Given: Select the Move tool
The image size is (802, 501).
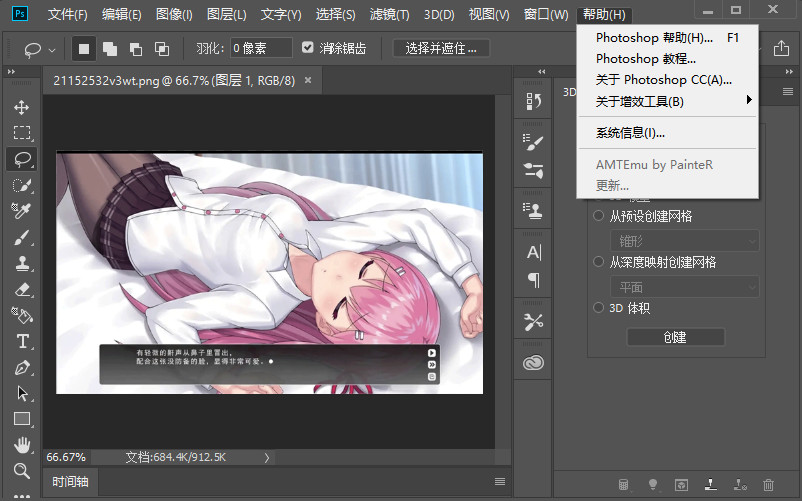Looking at the screenshot, I should click(21, 107).
